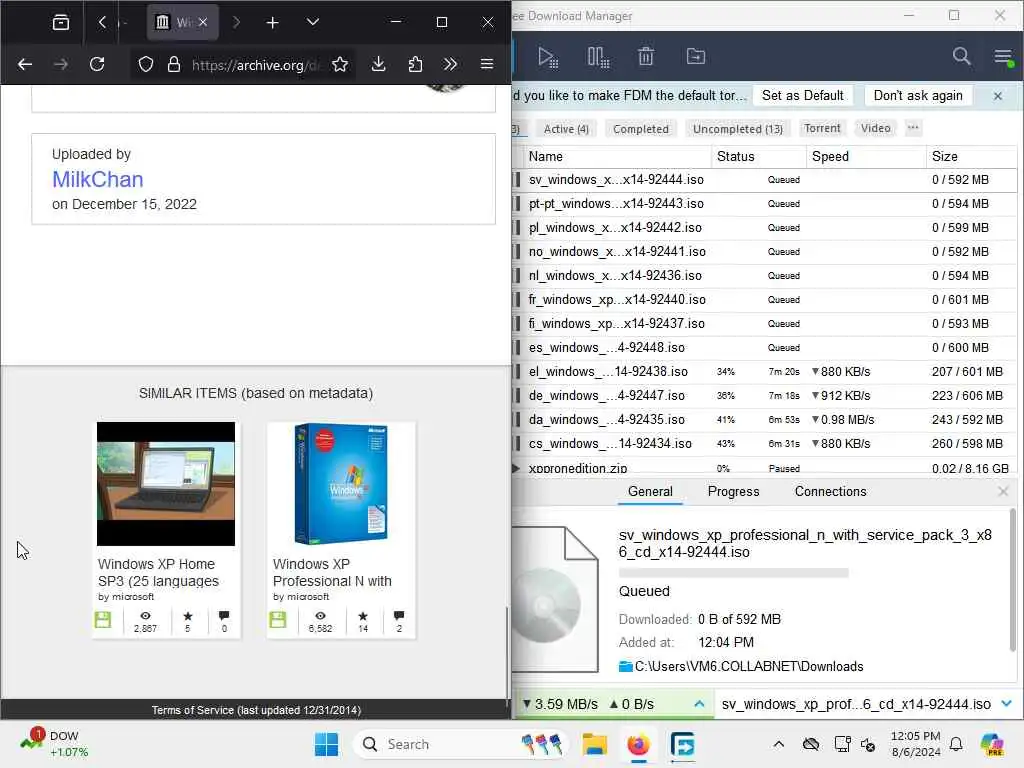The height and width of the screenshot is (768, 1024).
Task: Open the Windows Start menu
Action: pos(327,744)
